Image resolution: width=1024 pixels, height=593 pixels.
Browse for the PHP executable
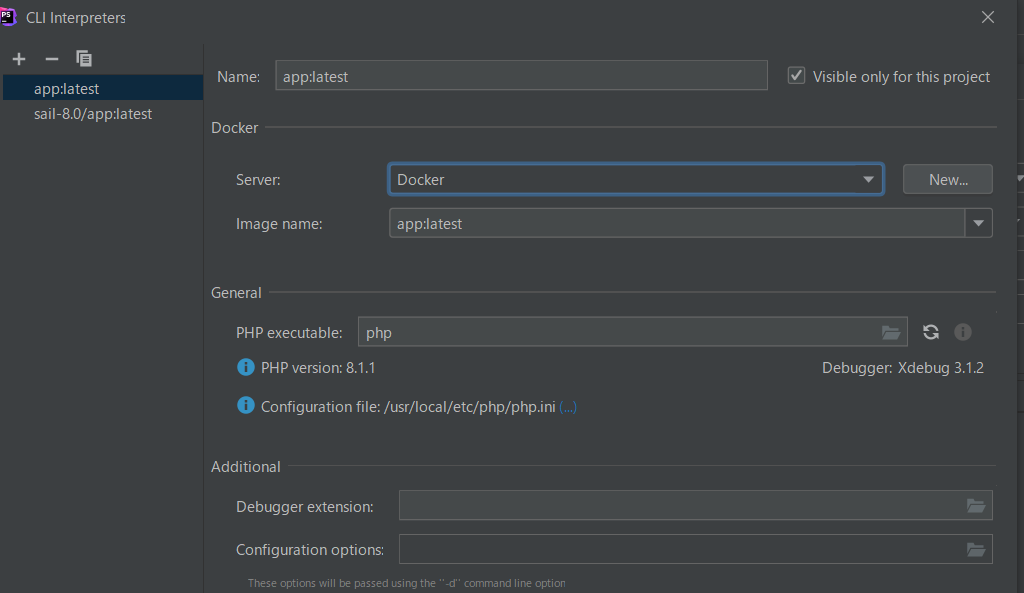891,332
